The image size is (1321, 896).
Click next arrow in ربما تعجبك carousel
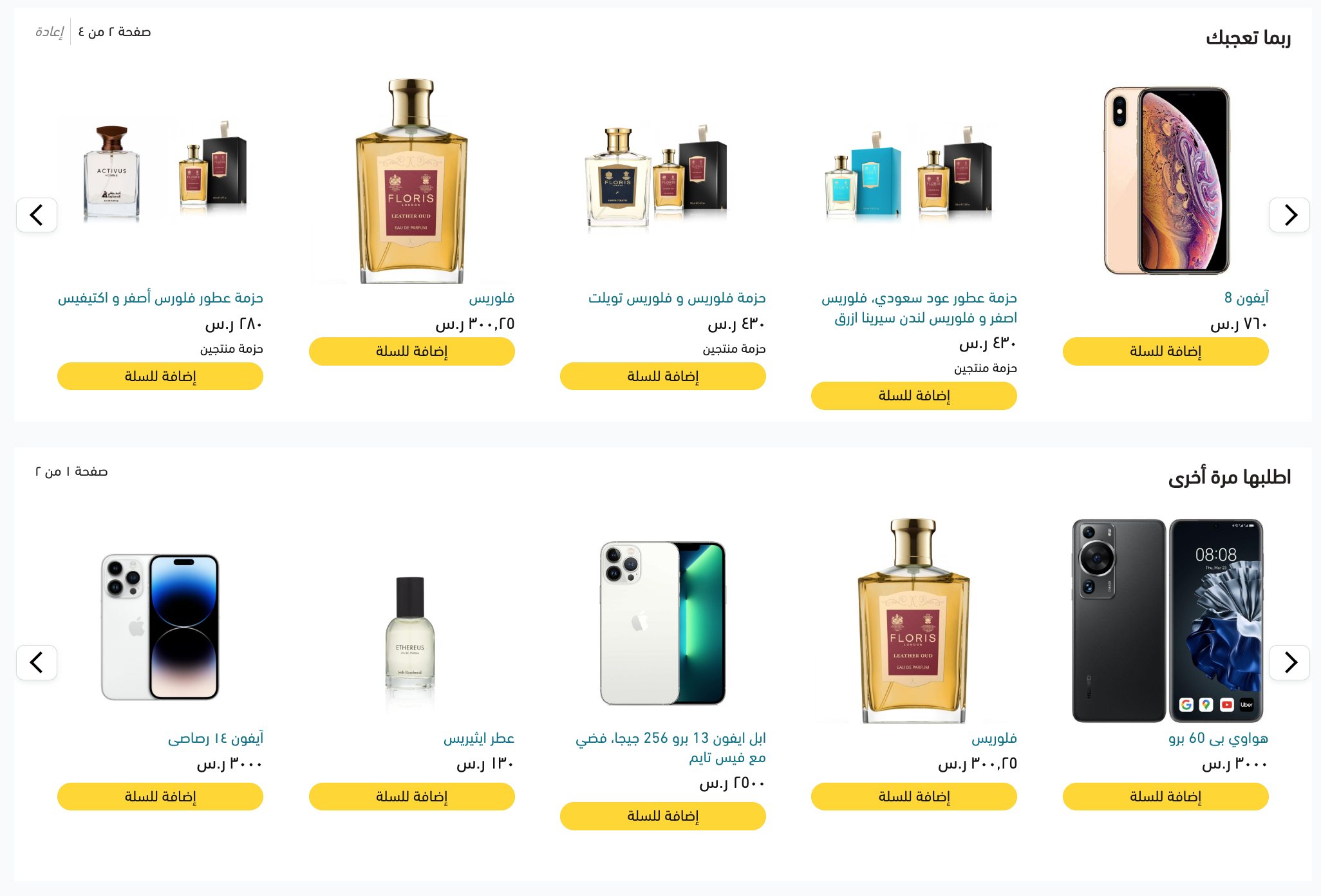point(1289,215)
